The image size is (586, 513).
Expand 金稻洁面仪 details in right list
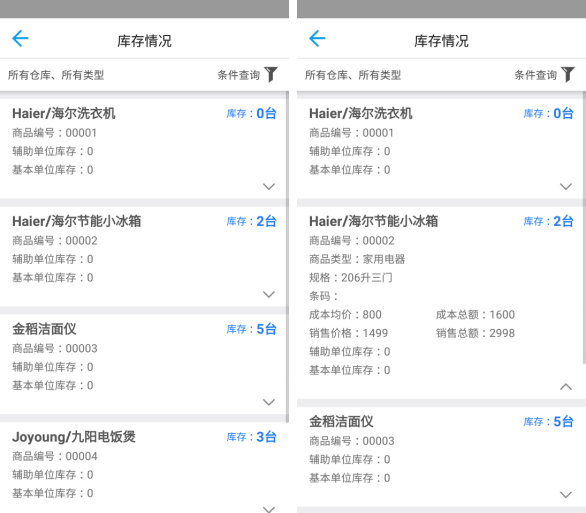tap(566, 495)
